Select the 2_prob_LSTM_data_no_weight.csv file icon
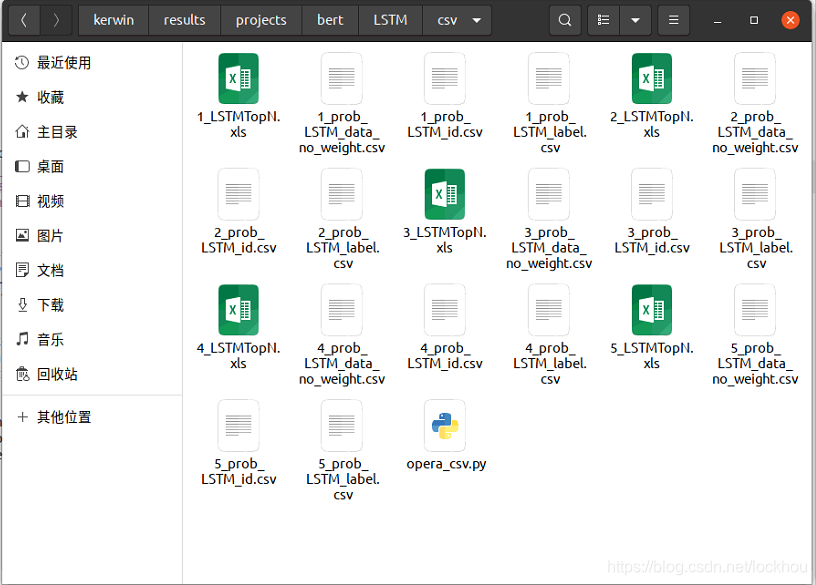Image resolution: width=816 pixels, height=585 pixels. point(755,78)
